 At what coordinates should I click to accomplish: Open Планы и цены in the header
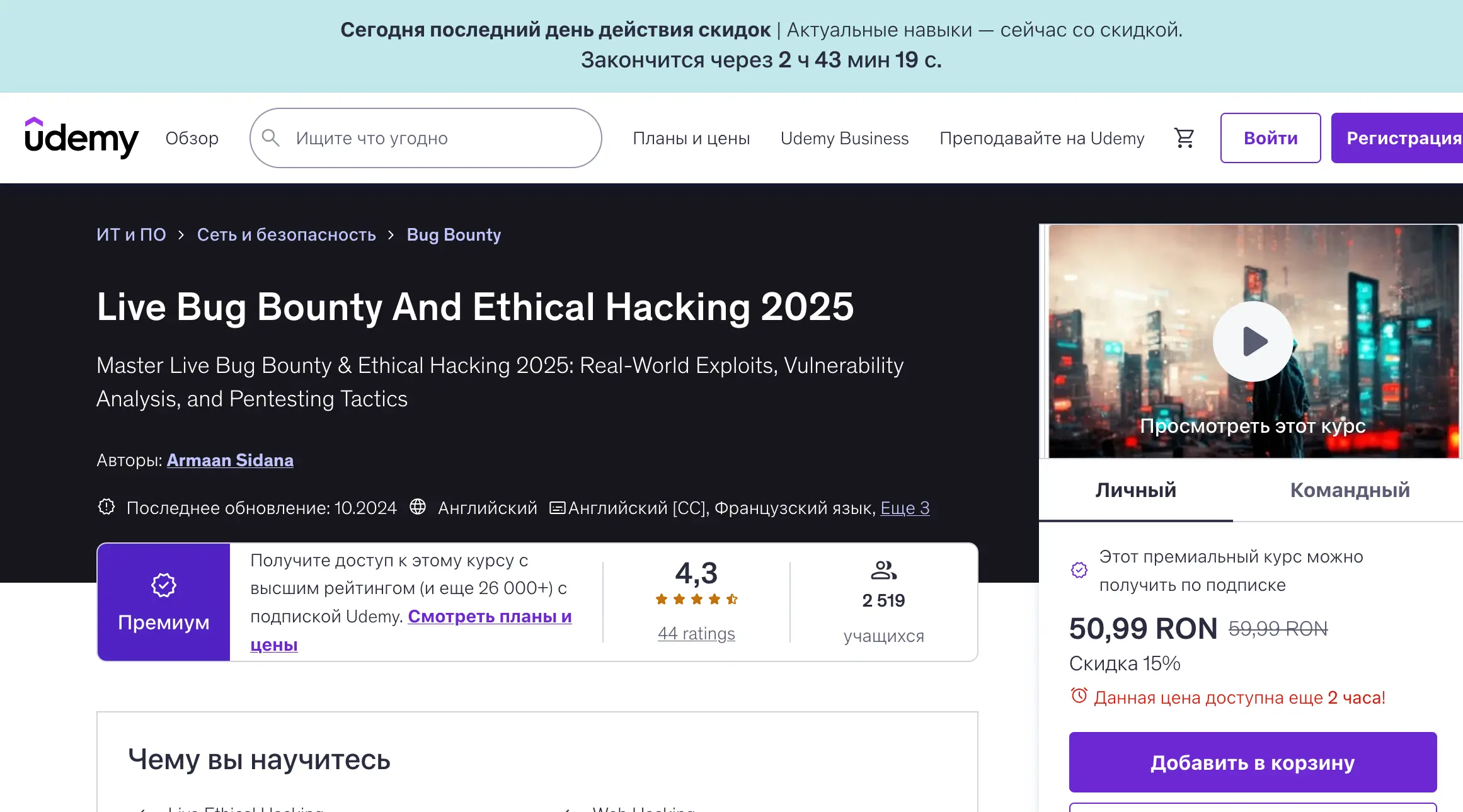[x=691, y=138]
